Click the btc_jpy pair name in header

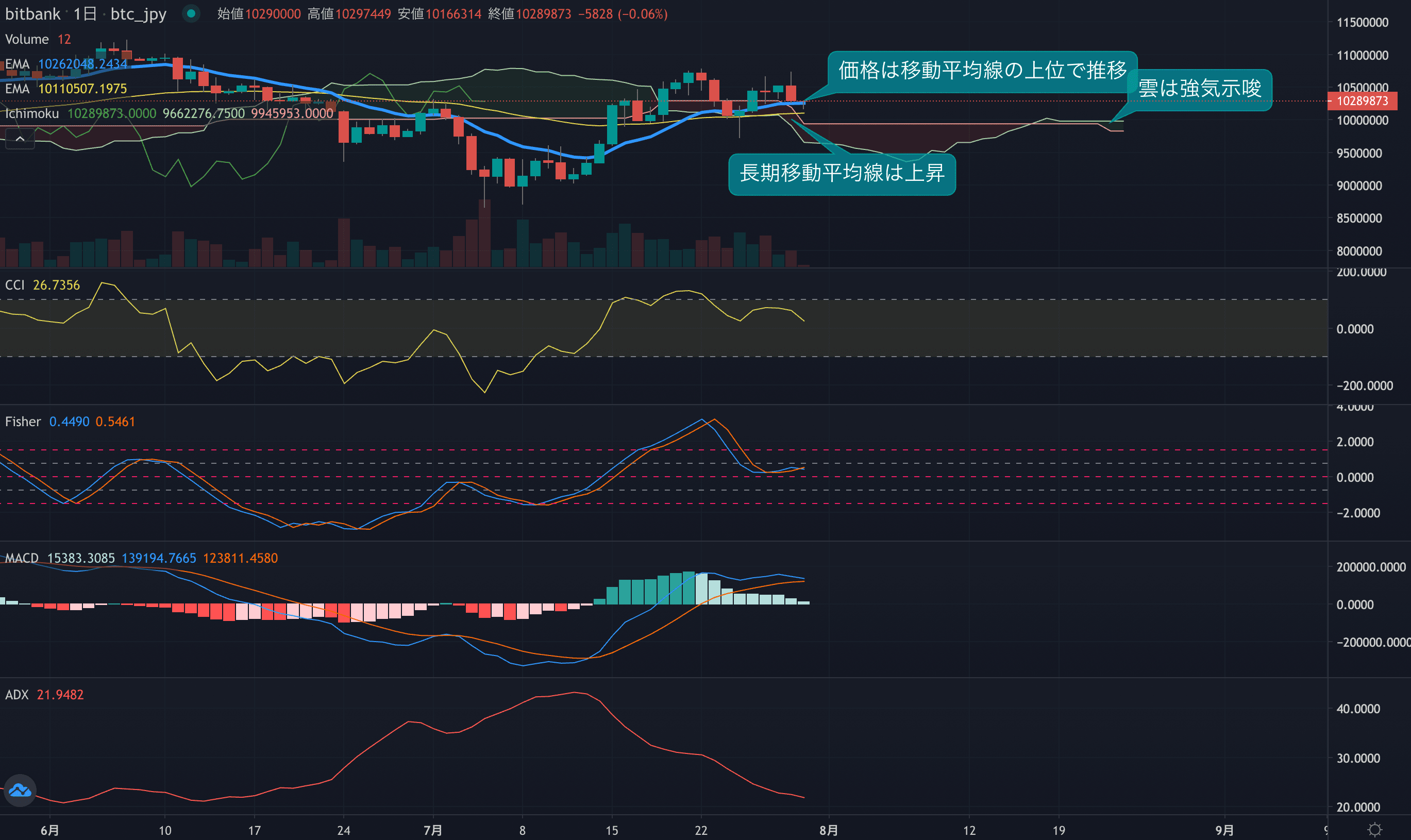pos(138,13)
